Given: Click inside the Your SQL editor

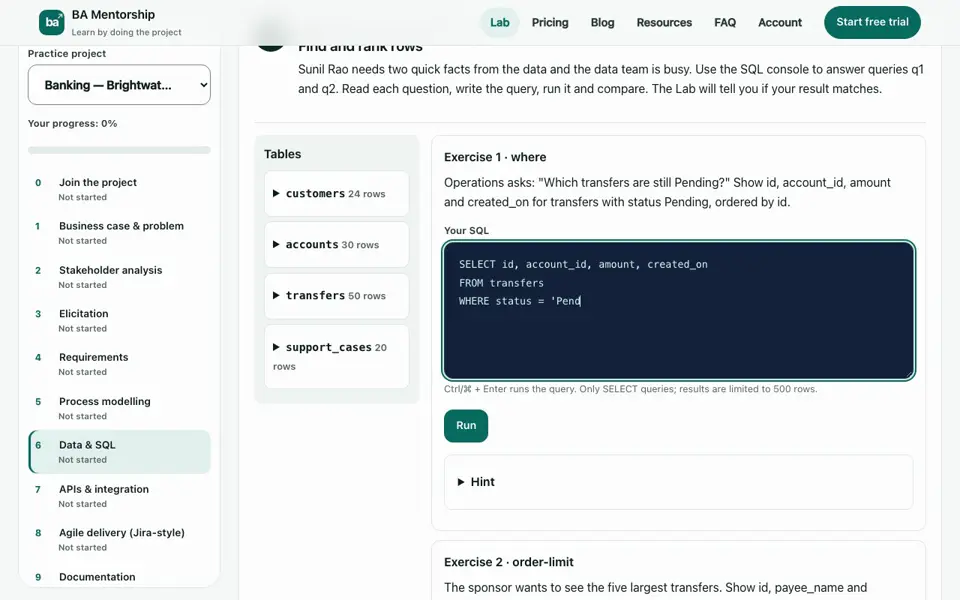Looking at the screenshot, I should point(678,310).
